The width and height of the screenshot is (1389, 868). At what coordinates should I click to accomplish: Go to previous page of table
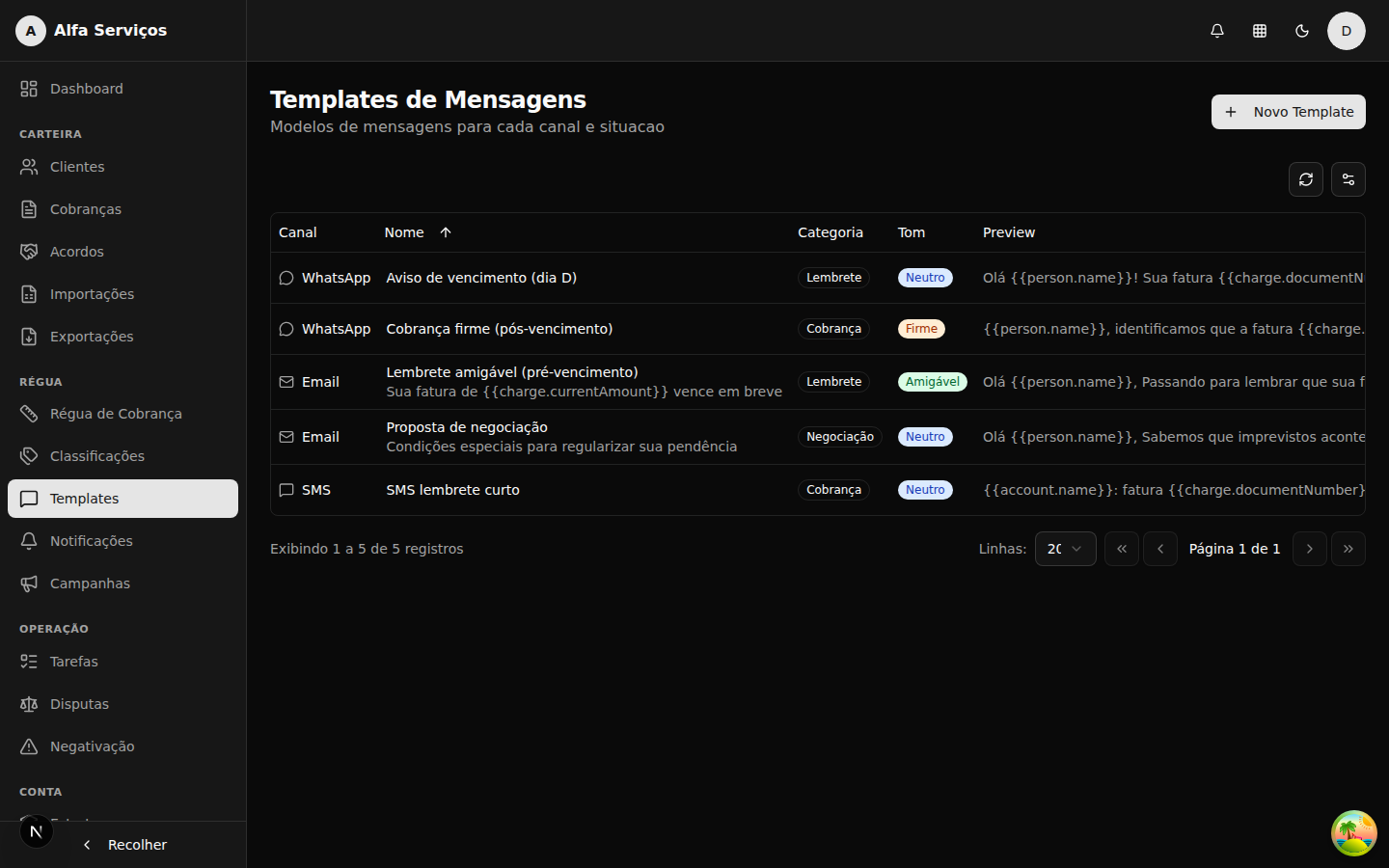pos(1160,549)
